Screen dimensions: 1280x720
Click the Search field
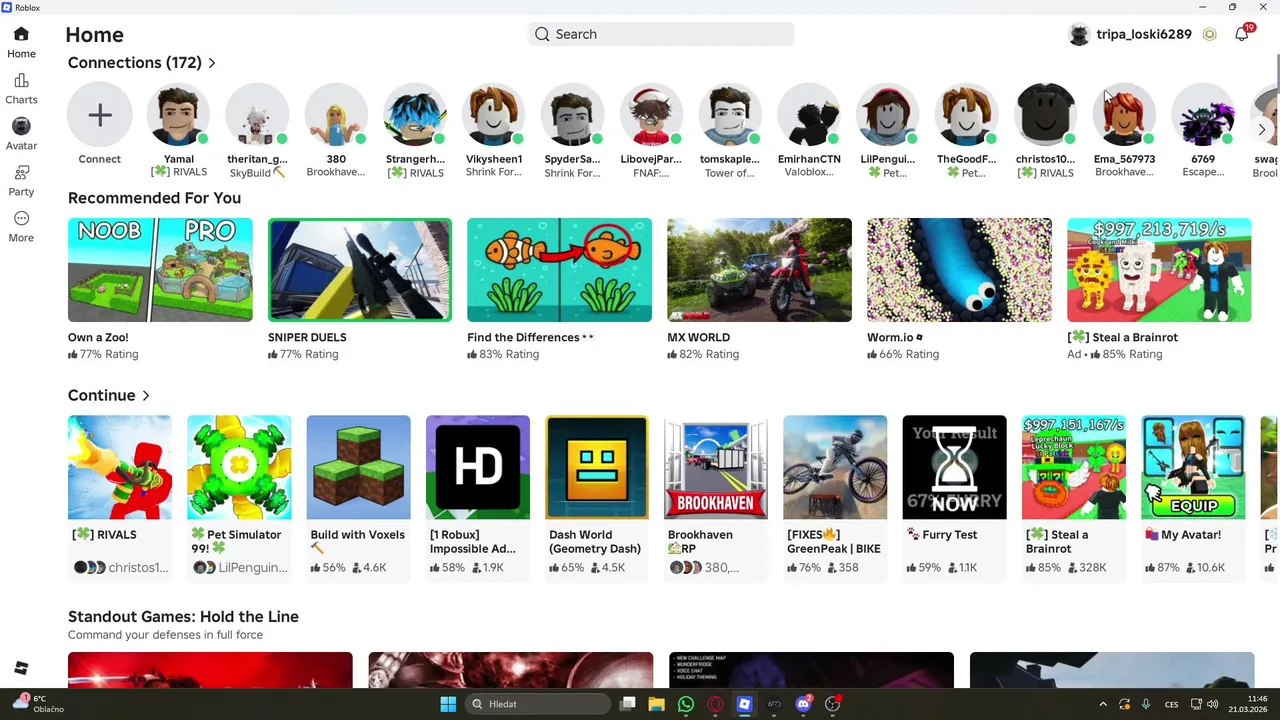click(x=661, y=34)
